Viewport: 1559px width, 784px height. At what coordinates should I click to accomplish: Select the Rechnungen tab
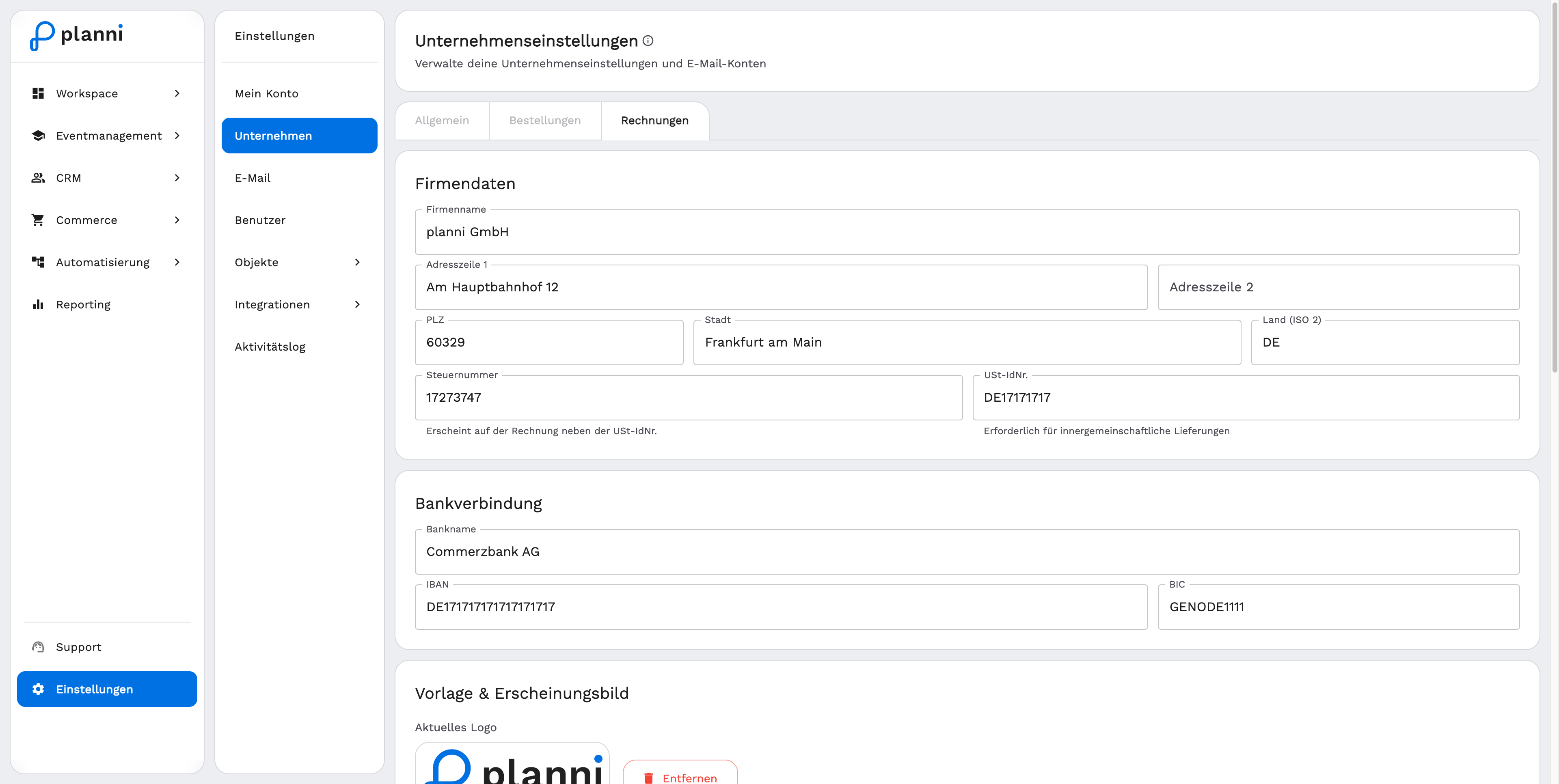(x=655, y=121)
